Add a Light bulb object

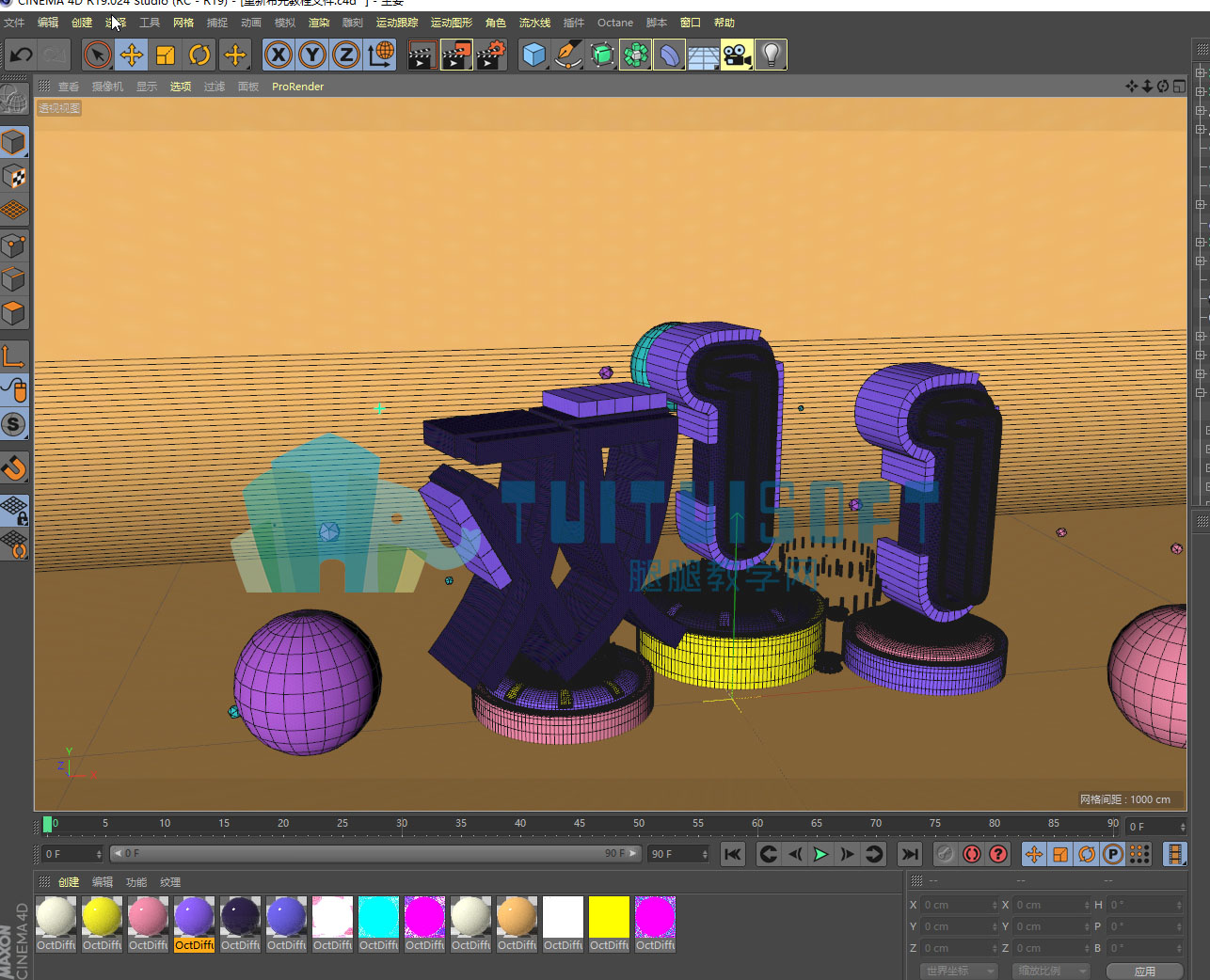pyautogui.click(x=771, y=55)
